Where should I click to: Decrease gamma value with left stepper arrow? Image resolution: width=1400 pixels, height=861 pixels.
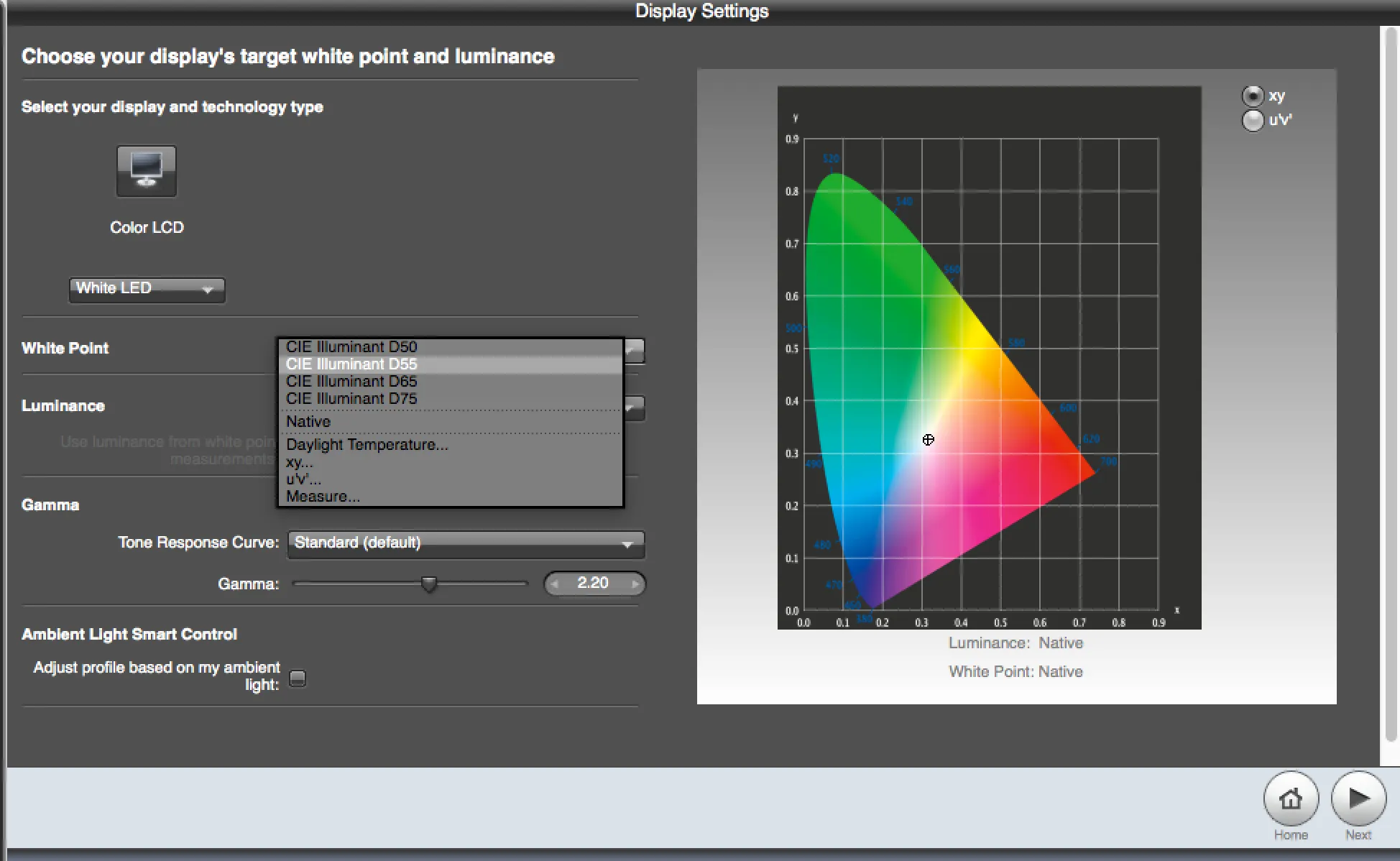554,584
